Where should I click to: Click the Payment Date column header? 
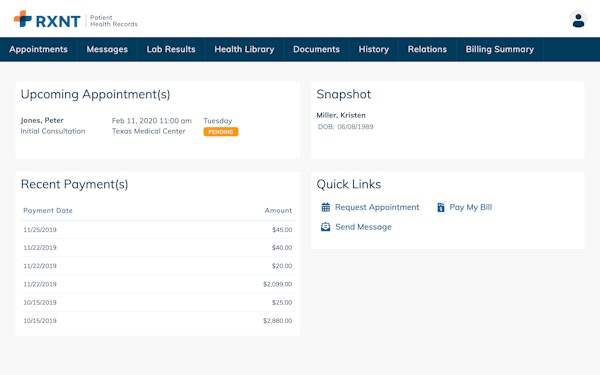click(48, 210)
